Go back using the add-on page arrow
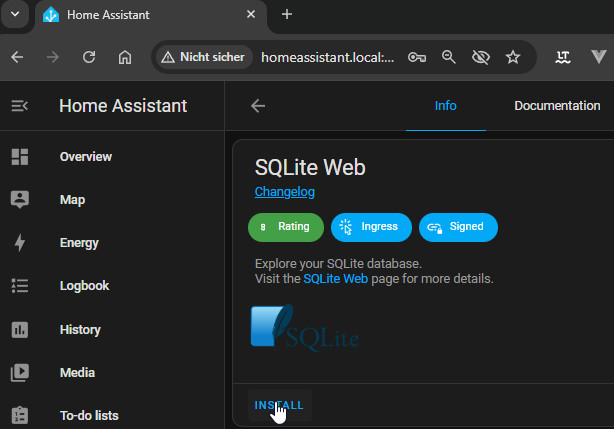The image size is (614, 429). click(258, 106)
